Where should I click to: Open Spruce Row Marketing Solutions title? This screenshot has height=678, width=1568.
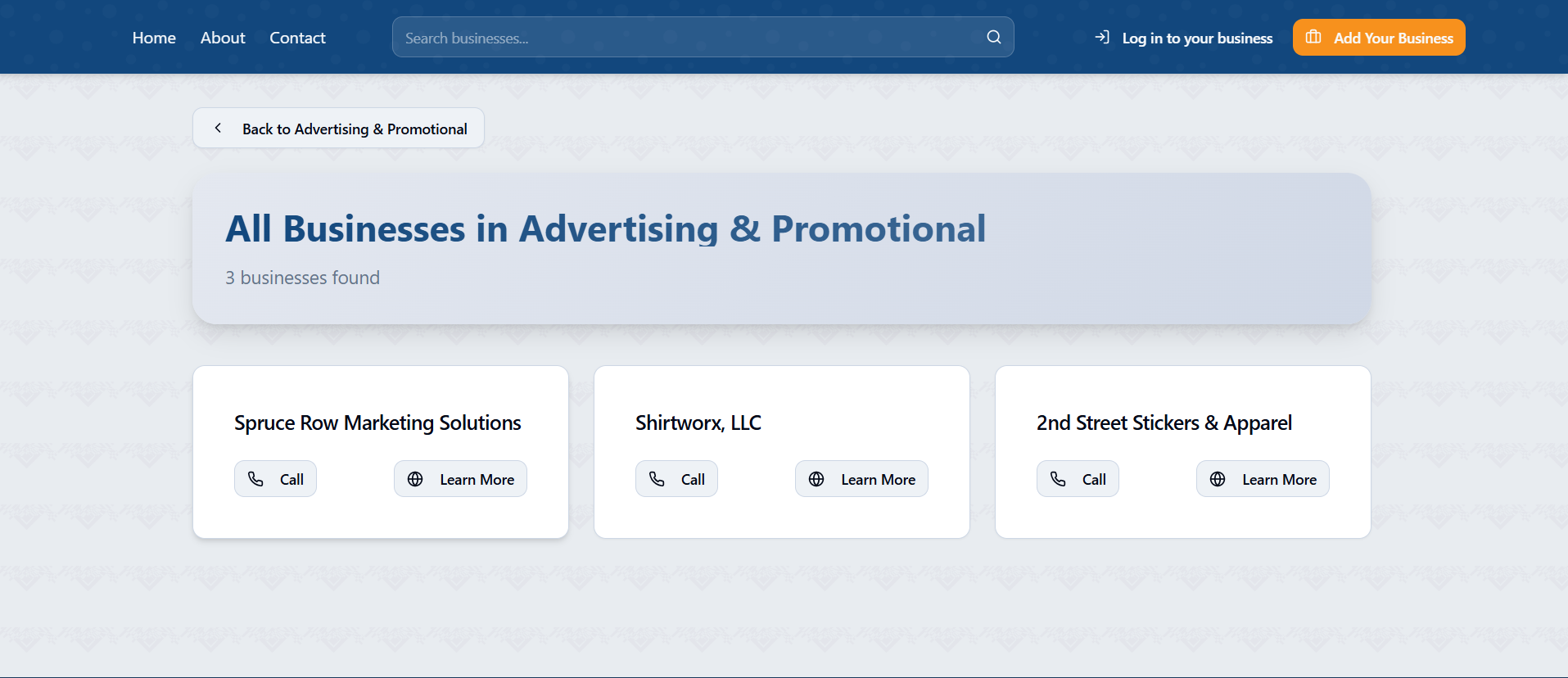tap(377, 423)
